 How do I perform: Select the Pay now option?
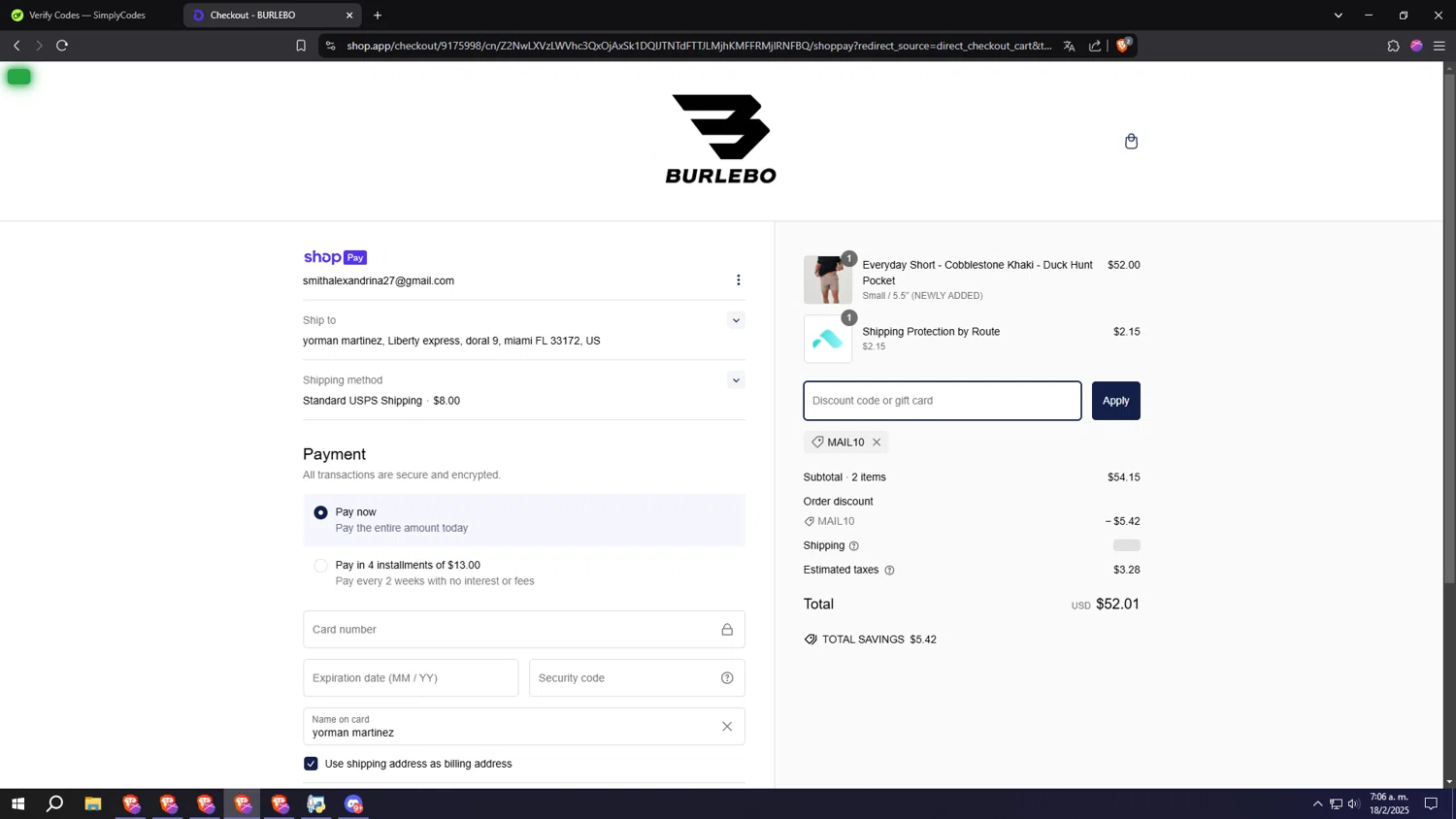point(524,520)
